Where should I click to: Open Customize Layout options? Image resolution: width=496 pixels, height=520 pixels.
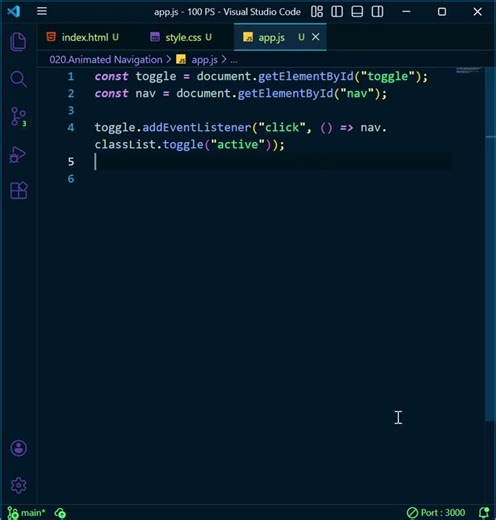pos(317,12)
